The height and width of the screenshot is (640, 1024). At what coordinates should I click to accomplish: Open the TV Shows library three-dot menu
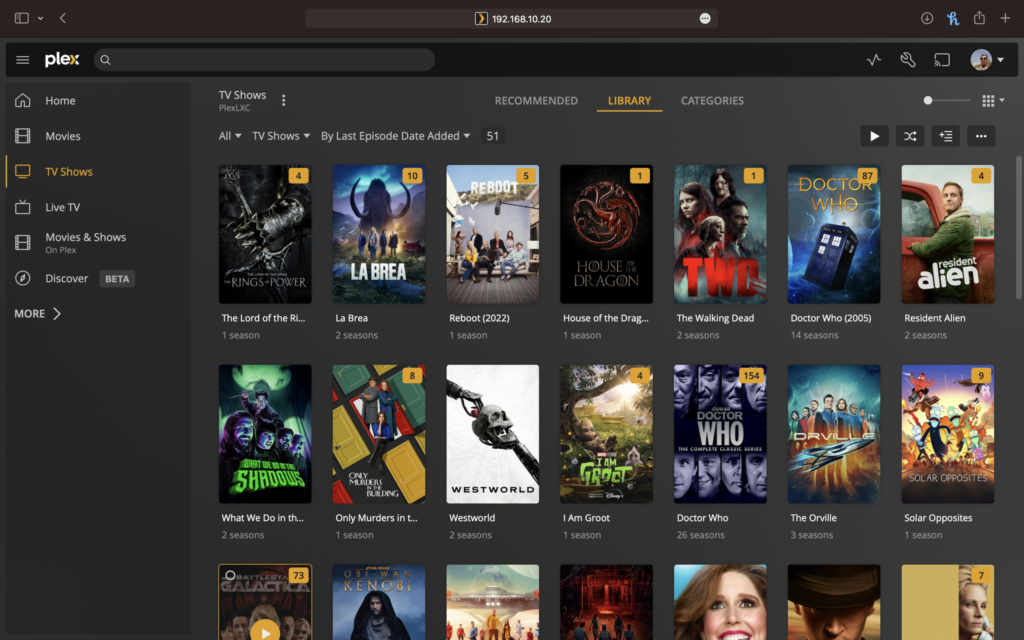[x=283, y=100]
